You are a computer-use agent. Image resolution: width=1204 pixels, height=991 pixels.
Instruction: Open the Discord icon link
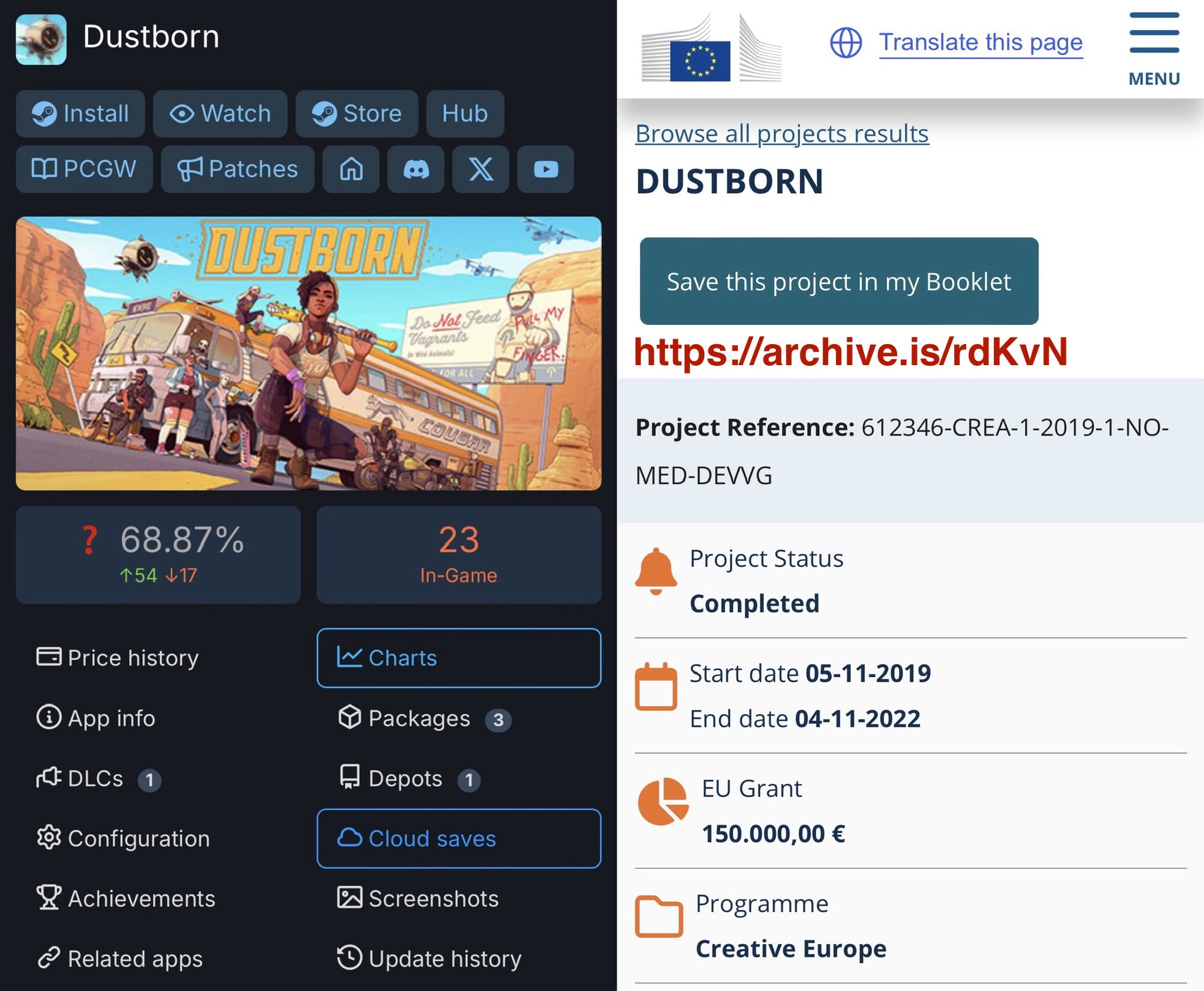416,169
